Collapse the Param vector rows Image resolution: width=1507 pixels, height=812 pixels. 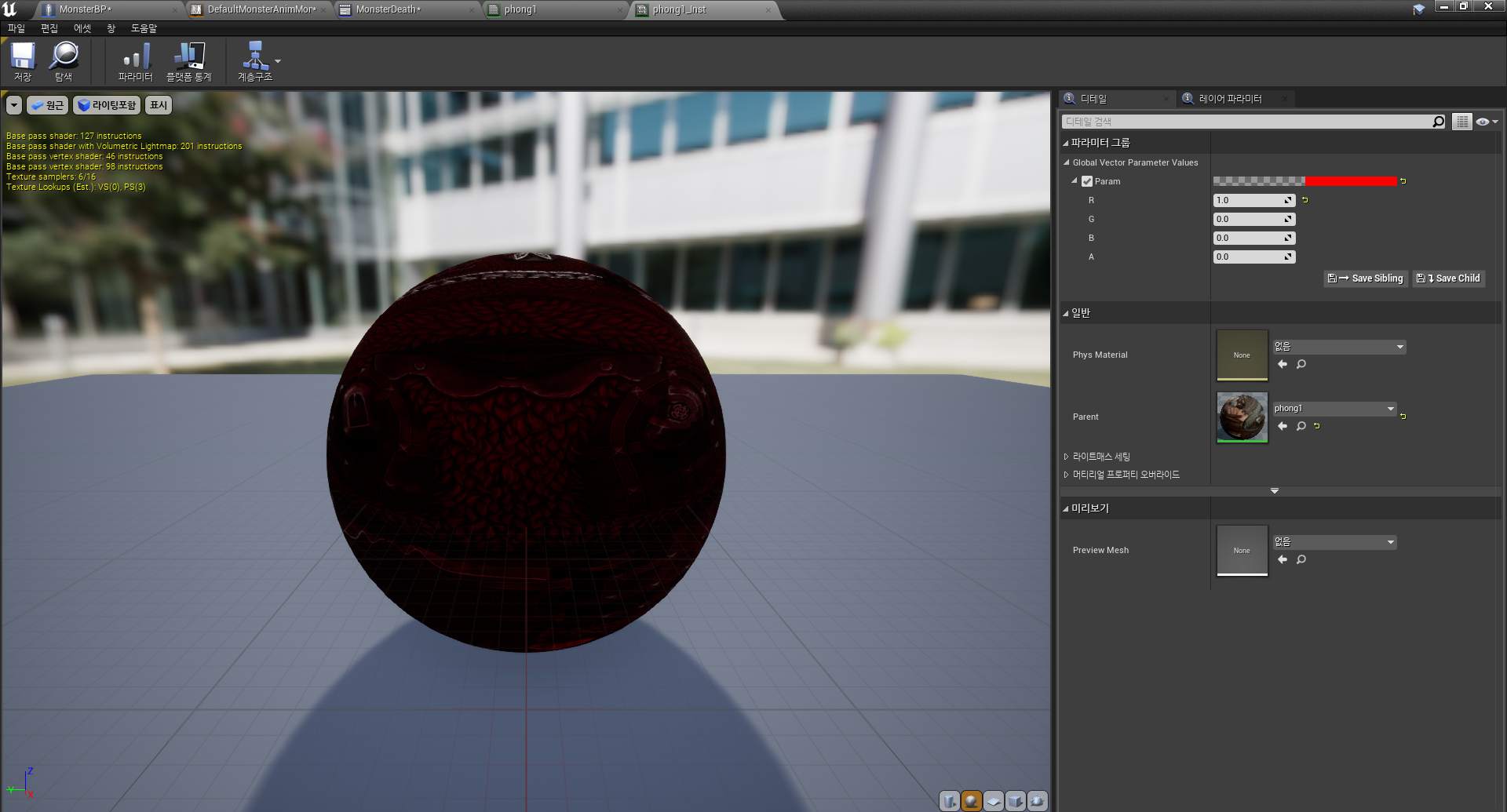click(x=1075, y=181)
